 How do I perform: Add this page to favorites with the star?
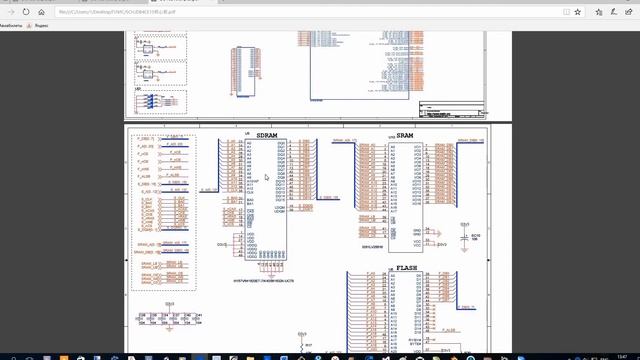(578, 12)
